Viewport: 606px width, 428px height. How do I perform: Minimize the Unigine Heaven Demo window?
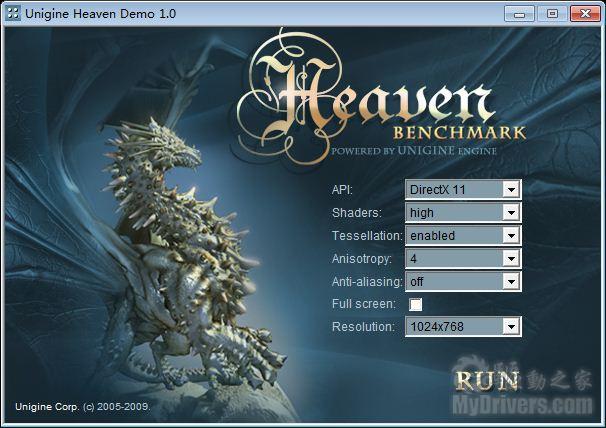[519, 14]
